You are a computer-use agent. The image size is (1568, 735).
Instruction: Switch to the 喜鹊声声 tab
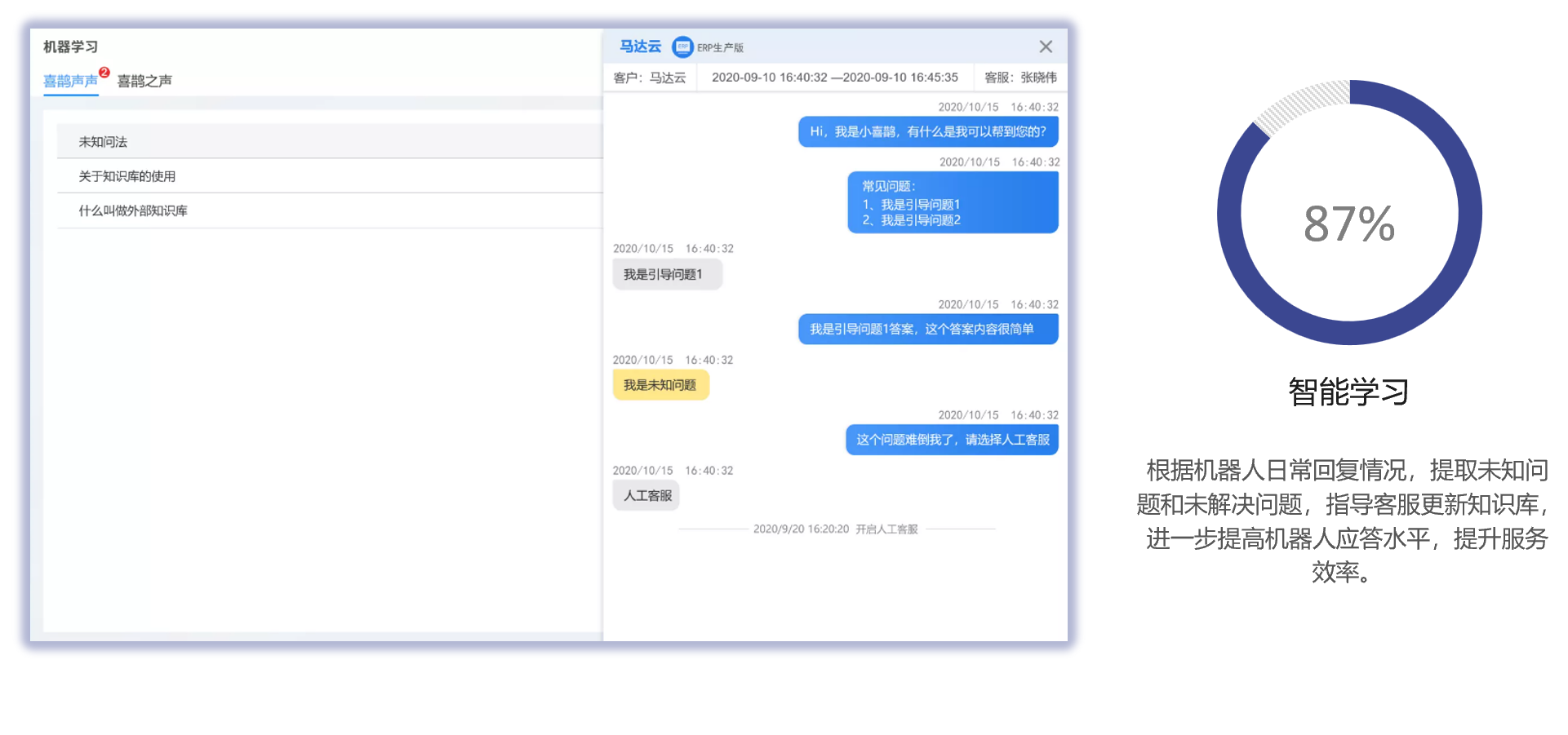[x=70, y=82]
